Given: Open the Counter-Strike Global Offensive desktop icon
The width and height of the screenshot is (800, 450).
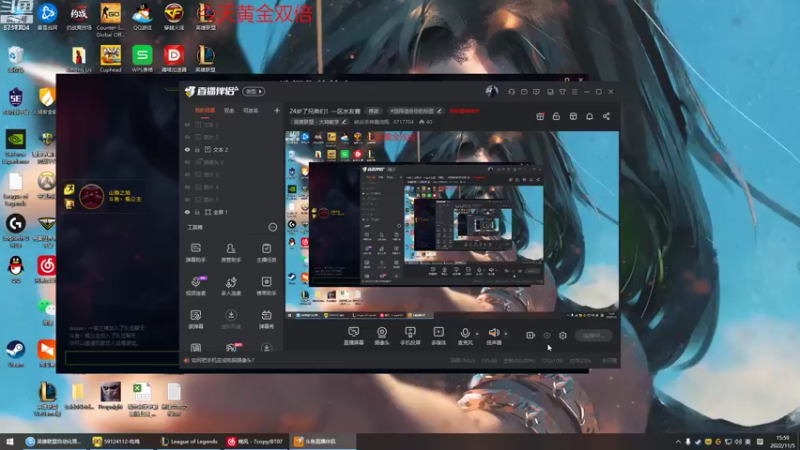Looking at the screenshot, I should pos(110,19).
